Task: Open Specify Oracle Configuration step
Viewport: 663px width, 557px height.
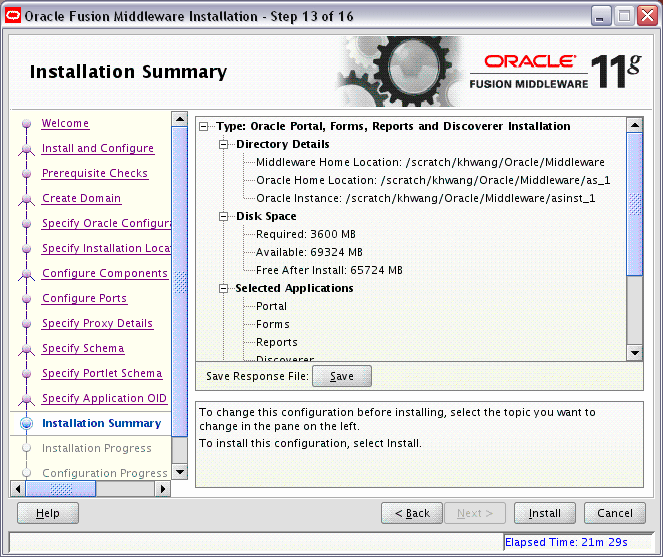Action: (x=107, y=223)
